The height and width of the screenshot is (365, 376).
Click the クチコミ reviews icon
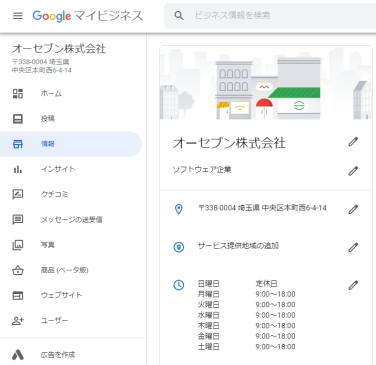coord(18,194)
